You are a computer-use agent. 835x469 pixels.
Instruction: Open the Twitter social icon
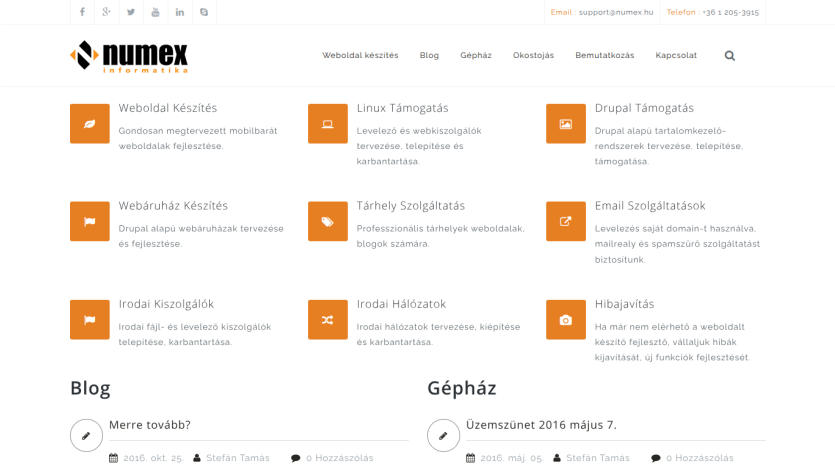point(131,12)
